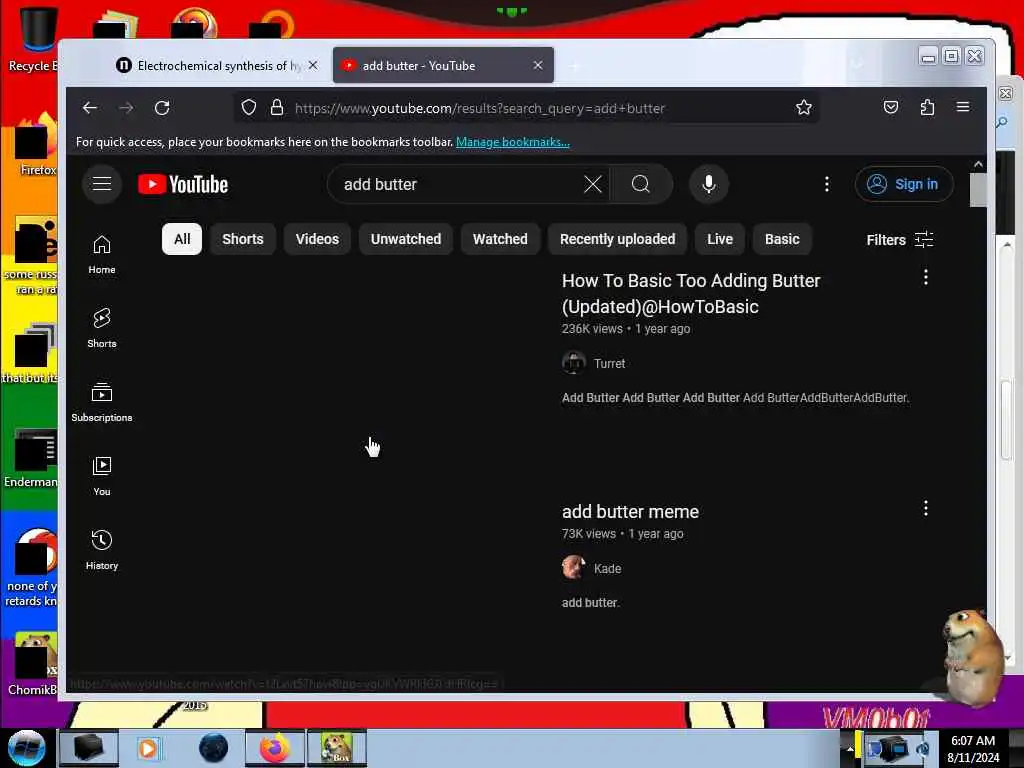1024x768 pixels.
Task: Go to Home in YouTube sidebar
Action: 102,255
